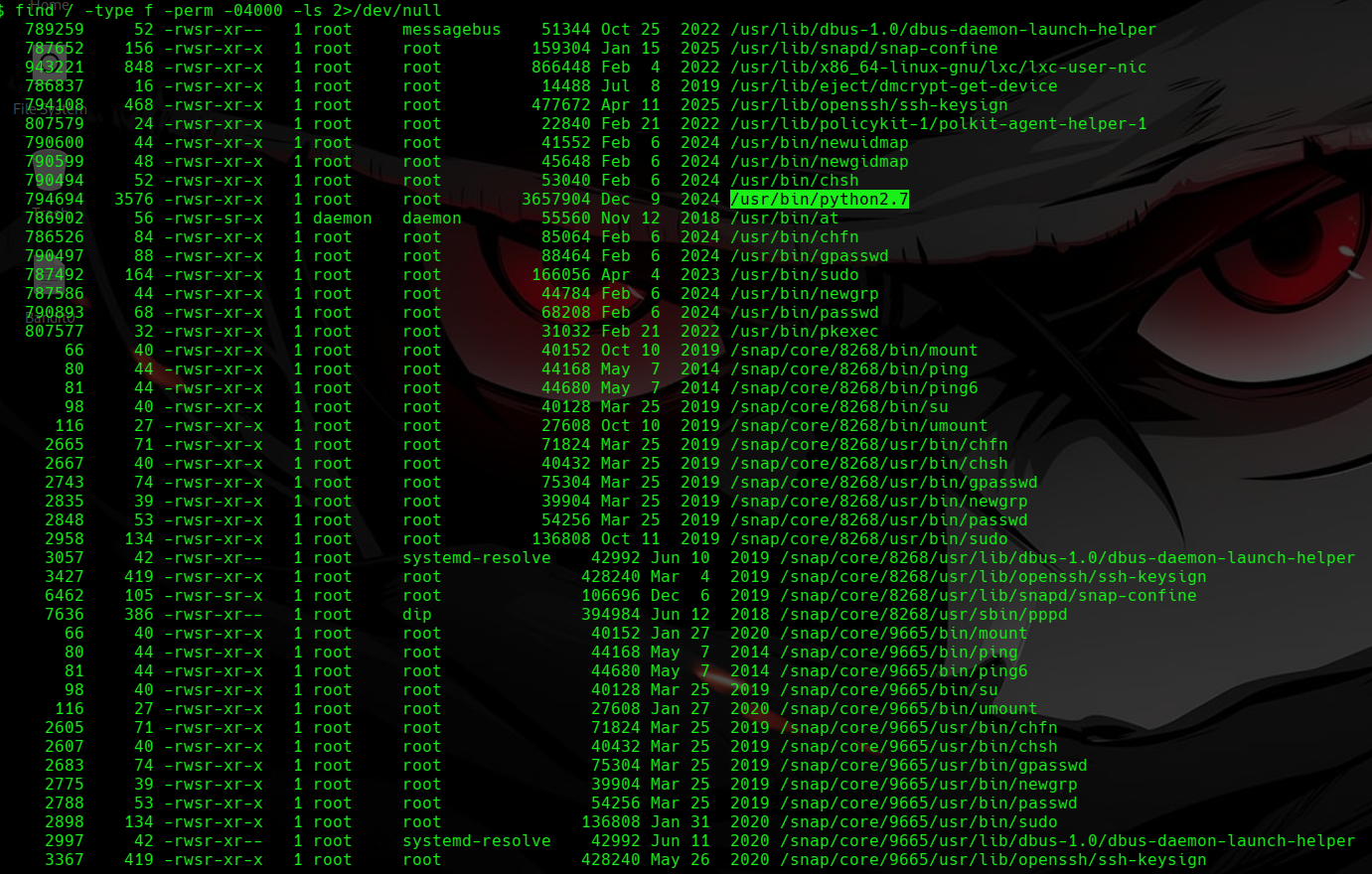Pick the /usr/lib/eject/dmcrypt-get-device path
Screen dimensions: 1372x874
click(x=894, y=86)
